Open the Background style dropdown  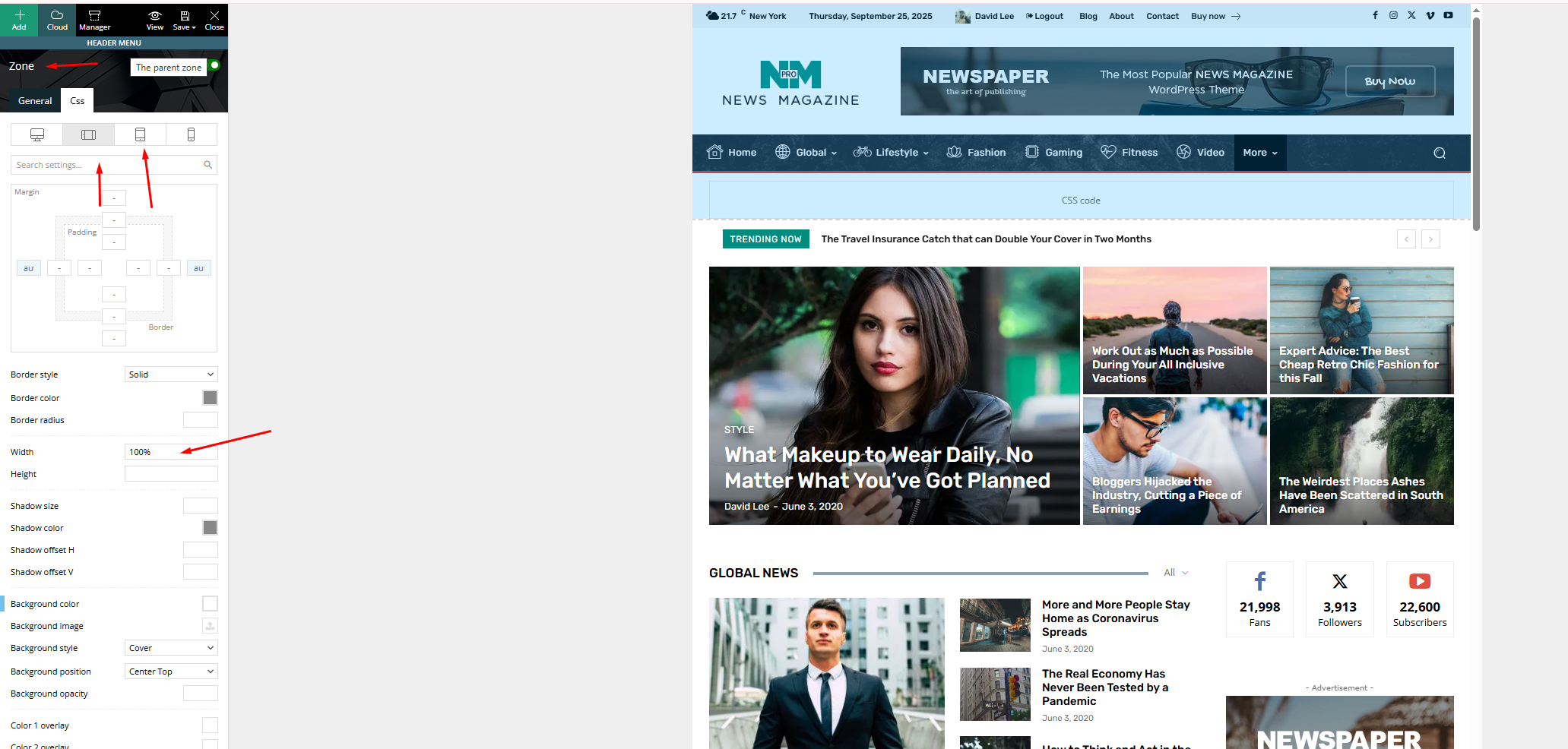[171, 648]
